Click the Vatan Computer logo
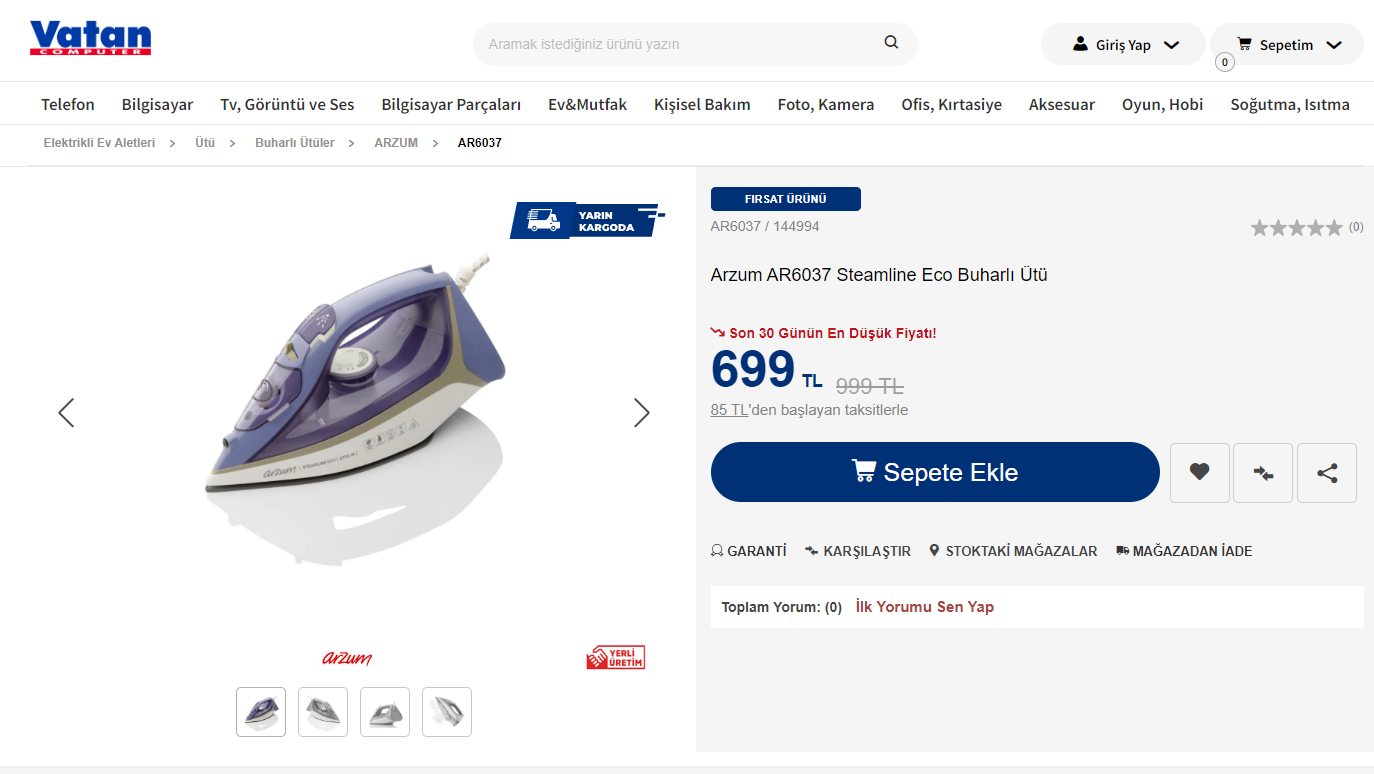This screenshot has height=774, width=1374. tap(90, 38)
